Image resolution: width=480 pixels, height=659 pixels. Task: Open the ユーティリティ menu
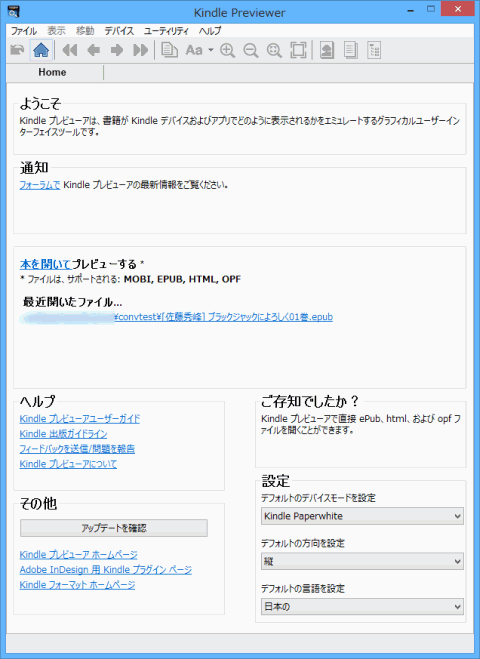166,31
